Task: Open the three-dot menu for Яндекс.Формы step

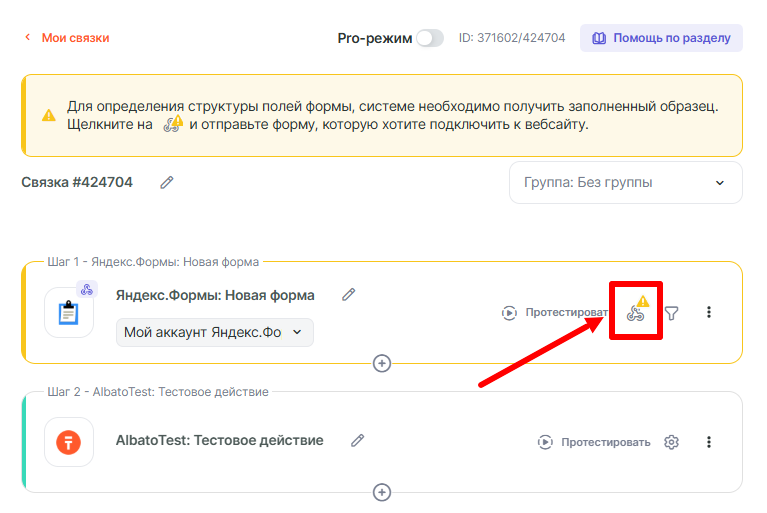Action: (709, 312)
